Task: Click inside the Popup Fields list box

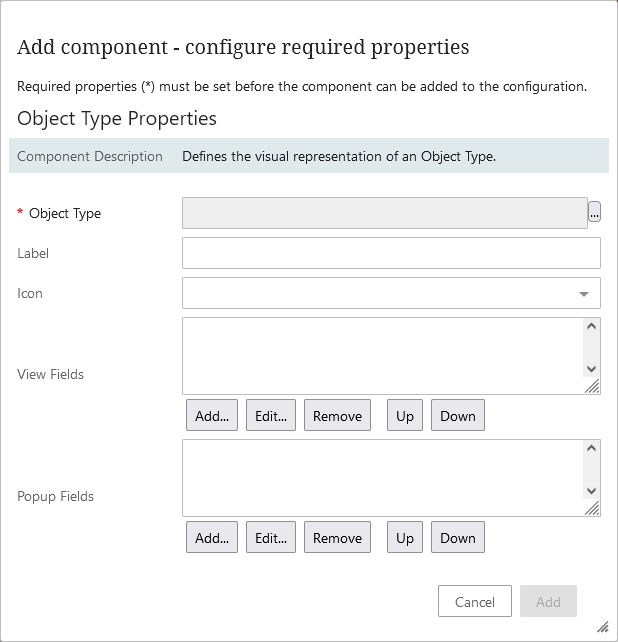Action: 383,478
